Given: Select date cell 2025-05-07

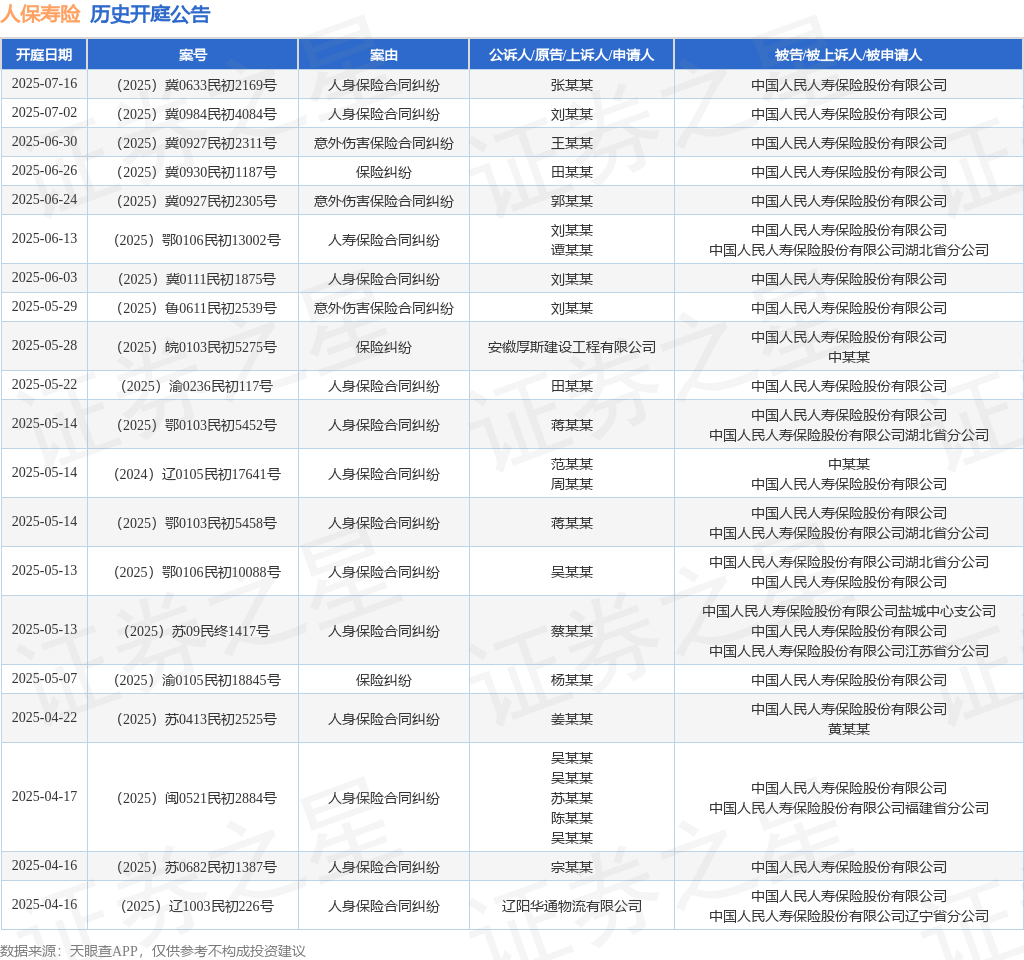Looking at the screenshot, I should (x=44, y=679).
